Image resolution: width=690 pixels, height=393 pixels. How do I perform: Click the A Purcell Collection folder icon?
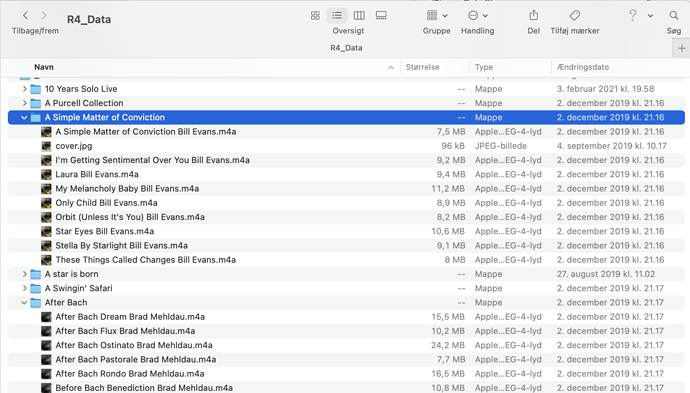pos(36,103)
